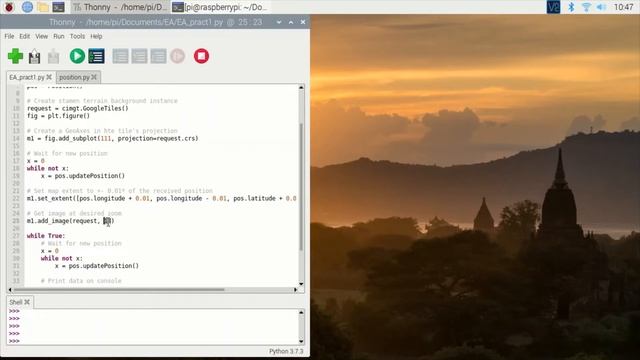Switch to pi@raspberrypi terminal in taskbar
This screenshot has width=640, height=360.
[220, 7]
